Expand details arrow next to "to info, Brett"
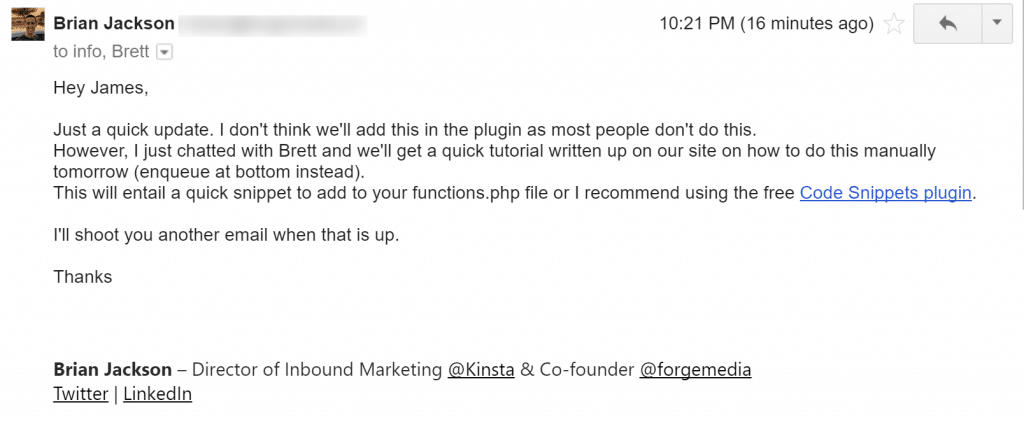This screenshot has height=421, width=1024. click(x=165, y=52)
